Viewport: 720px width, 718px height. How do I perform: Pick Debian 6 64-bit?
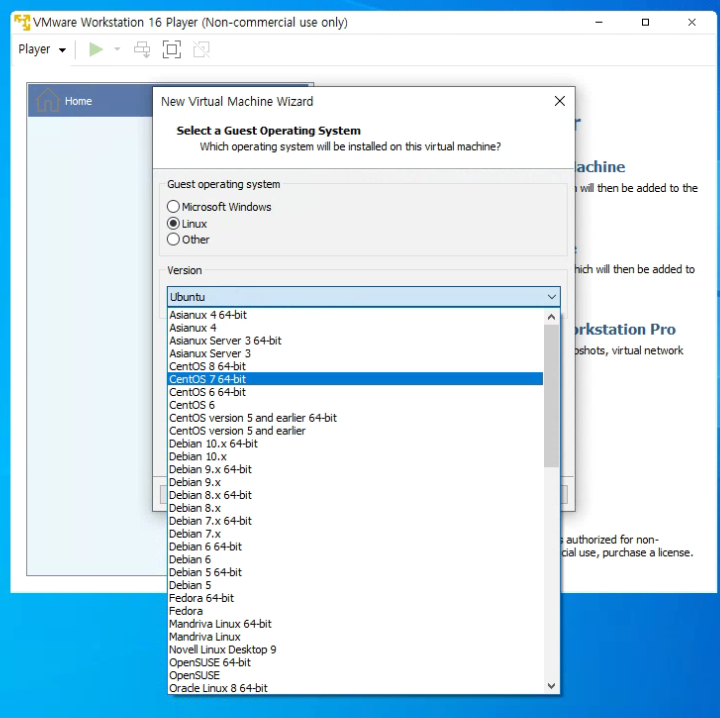[355, 546]
